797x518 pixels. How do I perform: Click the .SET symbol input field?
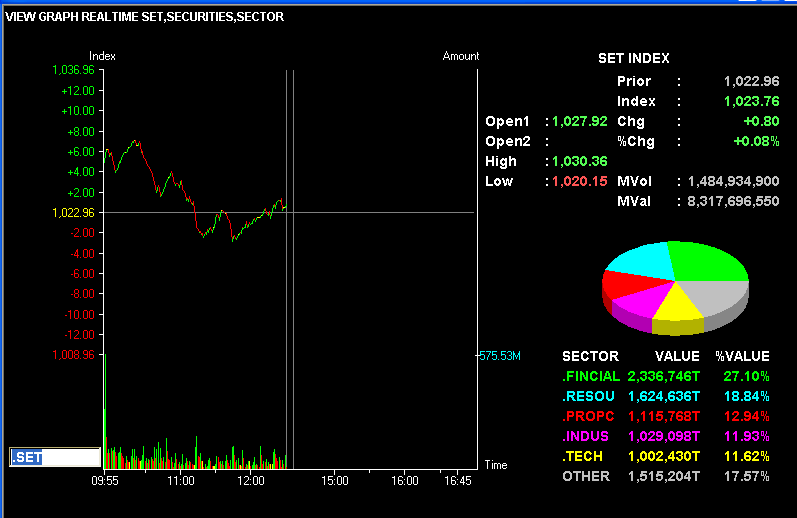click(x=55, y=457)
